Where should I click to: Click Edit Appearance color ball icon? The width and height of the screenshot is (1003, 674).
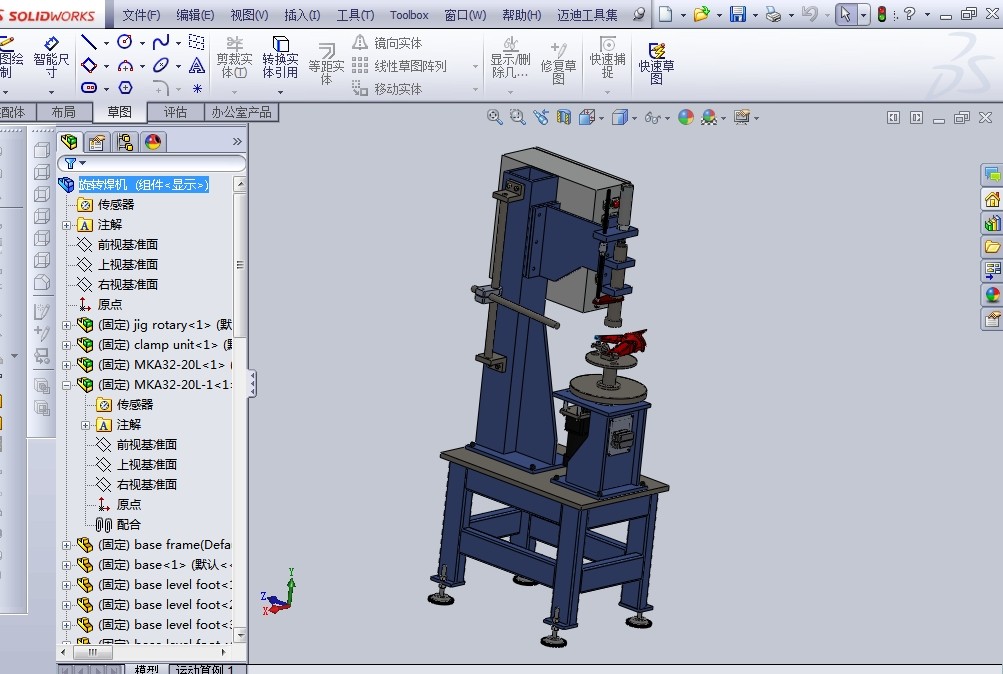[x=686, y=117]
